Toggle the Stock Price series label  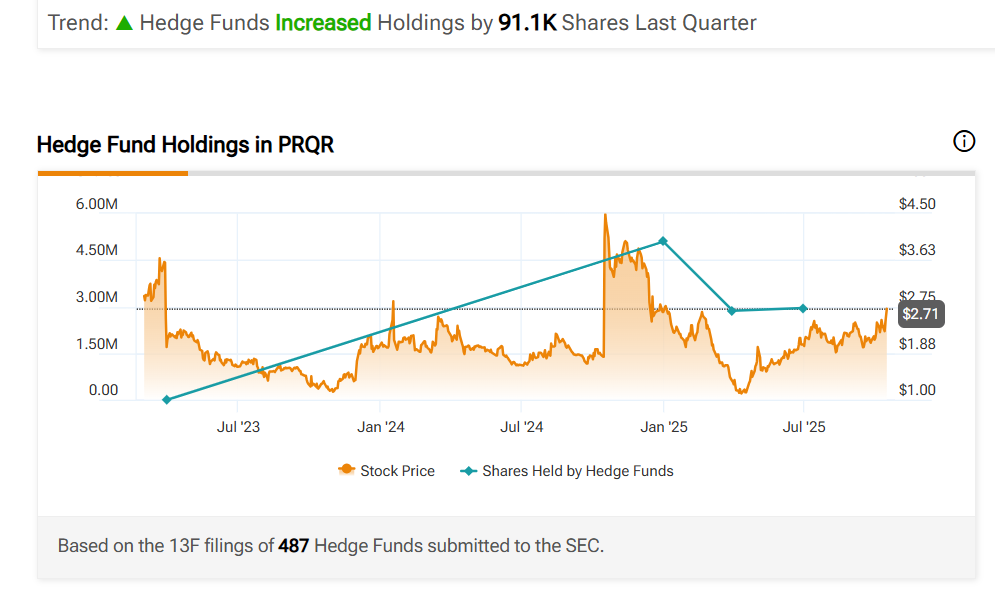(x=397, y=470)
